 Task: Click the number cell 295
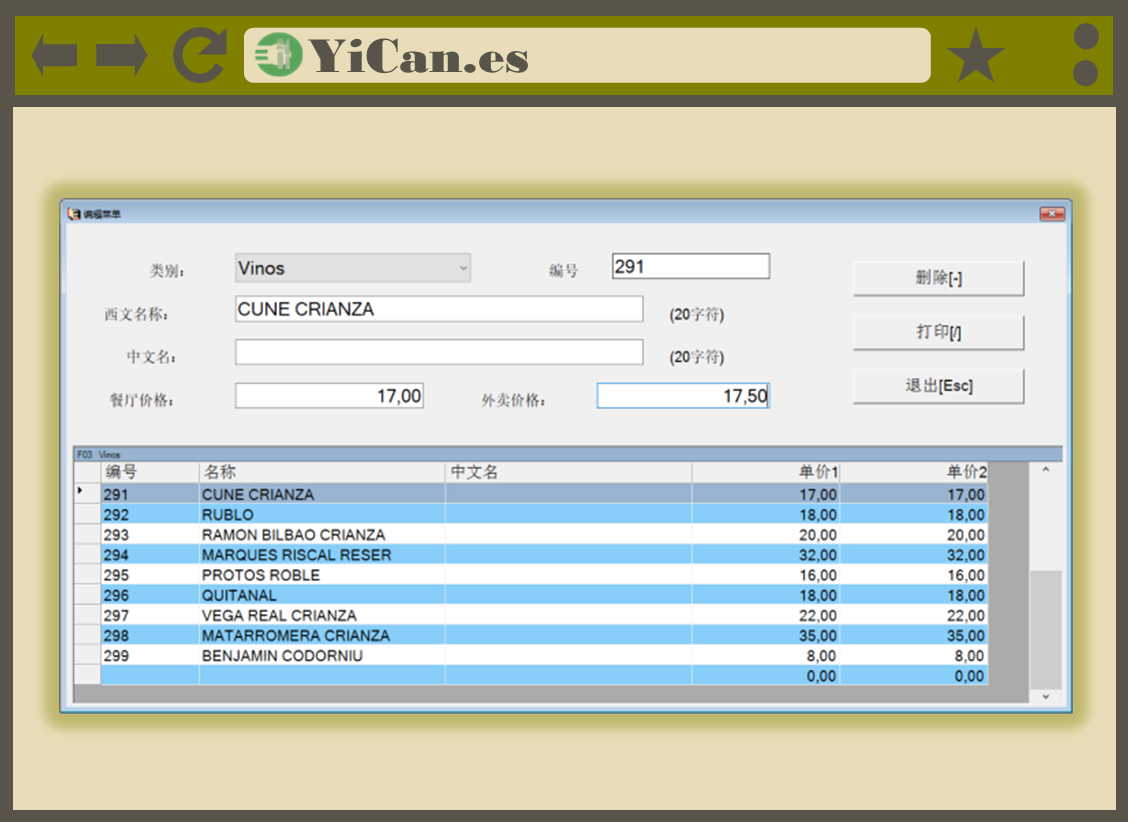[x=150, y=575]
